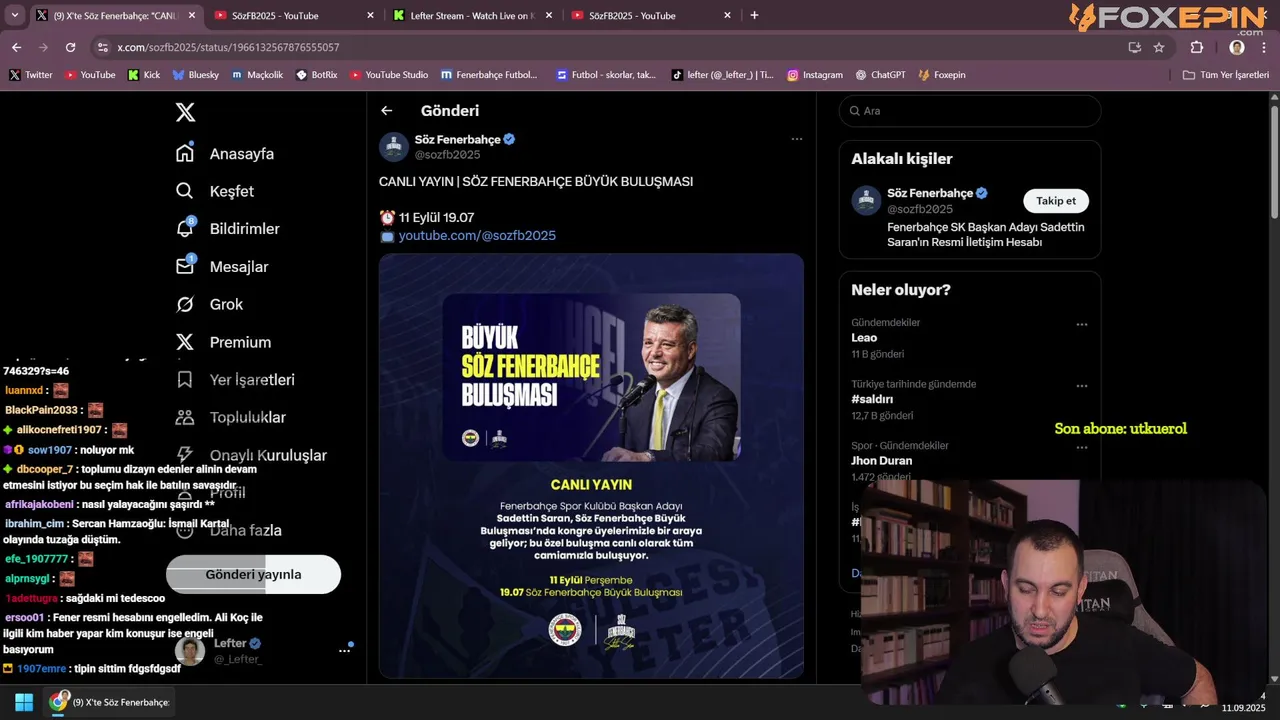This screenshot has width=1280, height=720.
Task: Open Kick bookmark in bookmarks bar
Action: tap(144, 75)
